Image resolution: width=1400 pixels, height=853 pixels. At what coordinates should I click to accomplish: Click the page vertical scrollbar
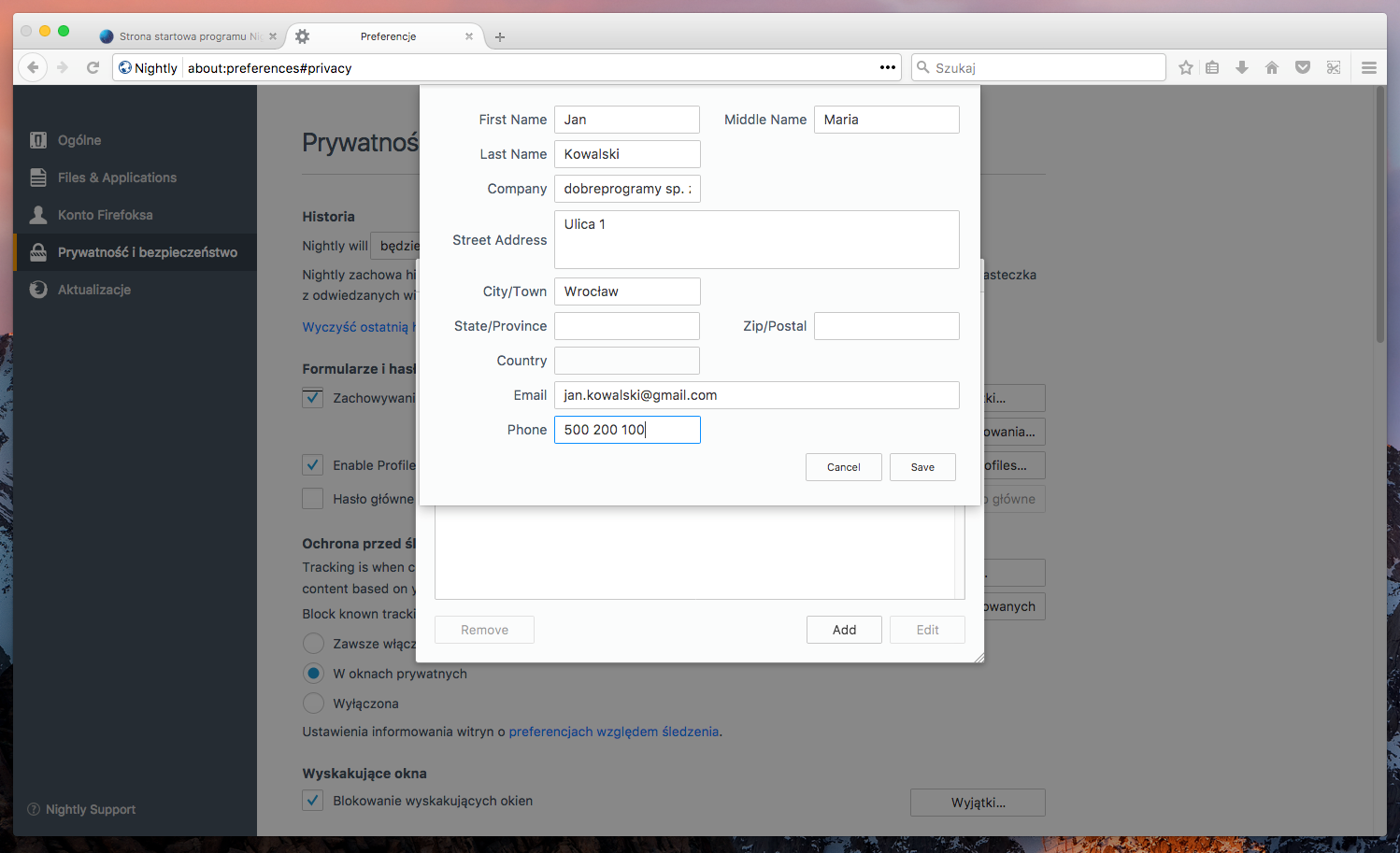click(1380, 215)
